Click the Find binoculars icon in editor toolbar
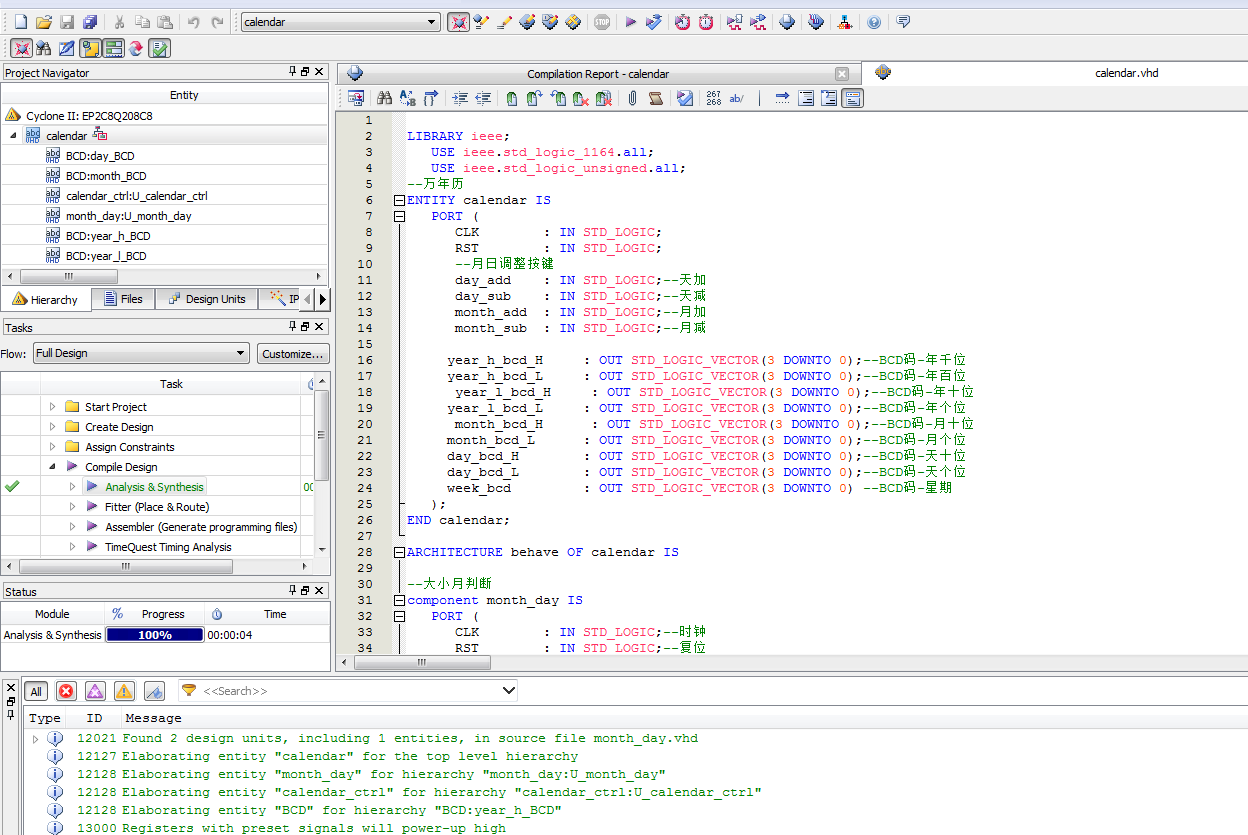The width and height of the screenshot is (1248, 835). pos(384,98)
